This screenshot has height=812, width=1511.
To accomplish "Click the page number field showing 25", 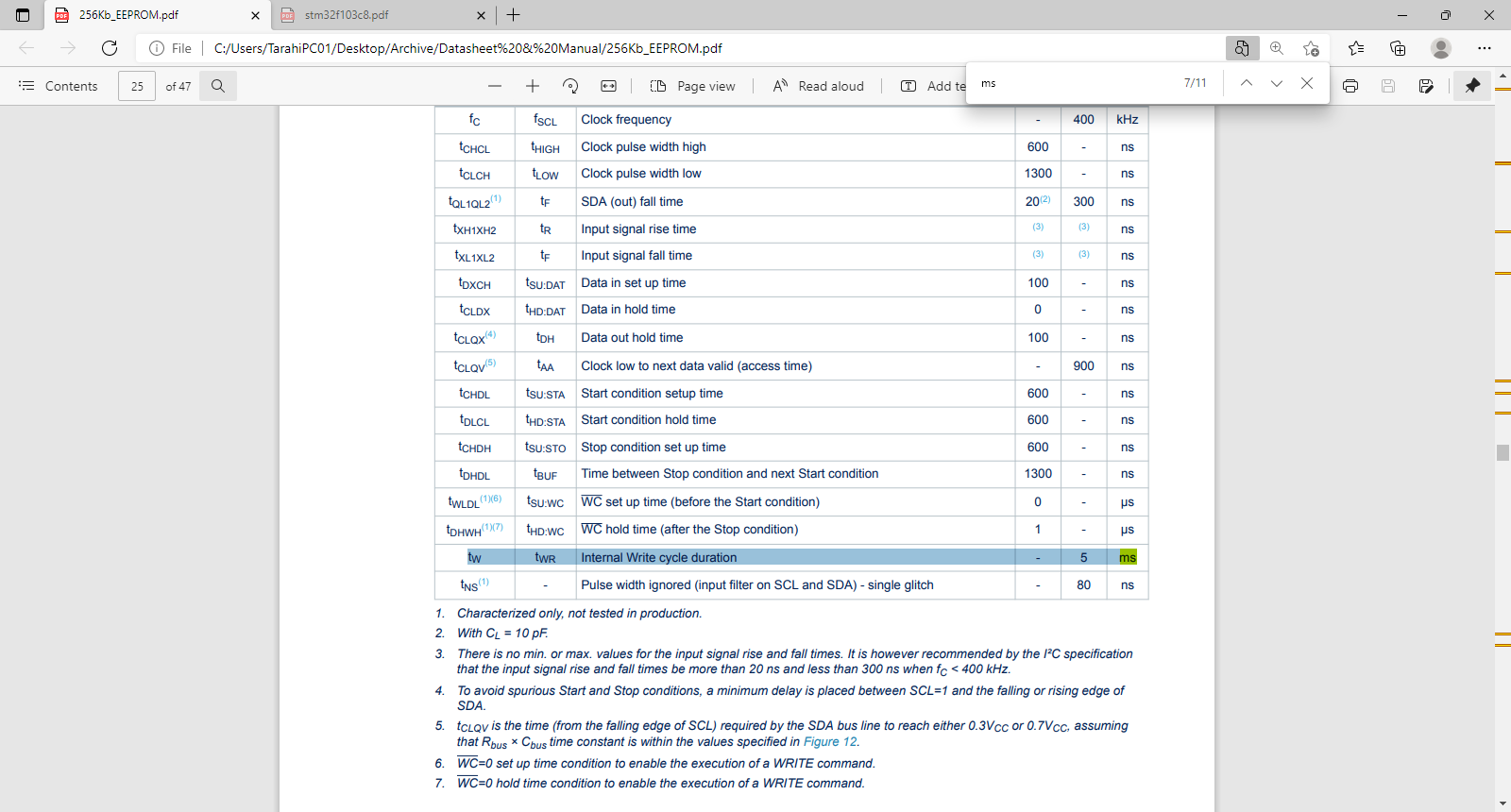I will click(x=137, y=86).
